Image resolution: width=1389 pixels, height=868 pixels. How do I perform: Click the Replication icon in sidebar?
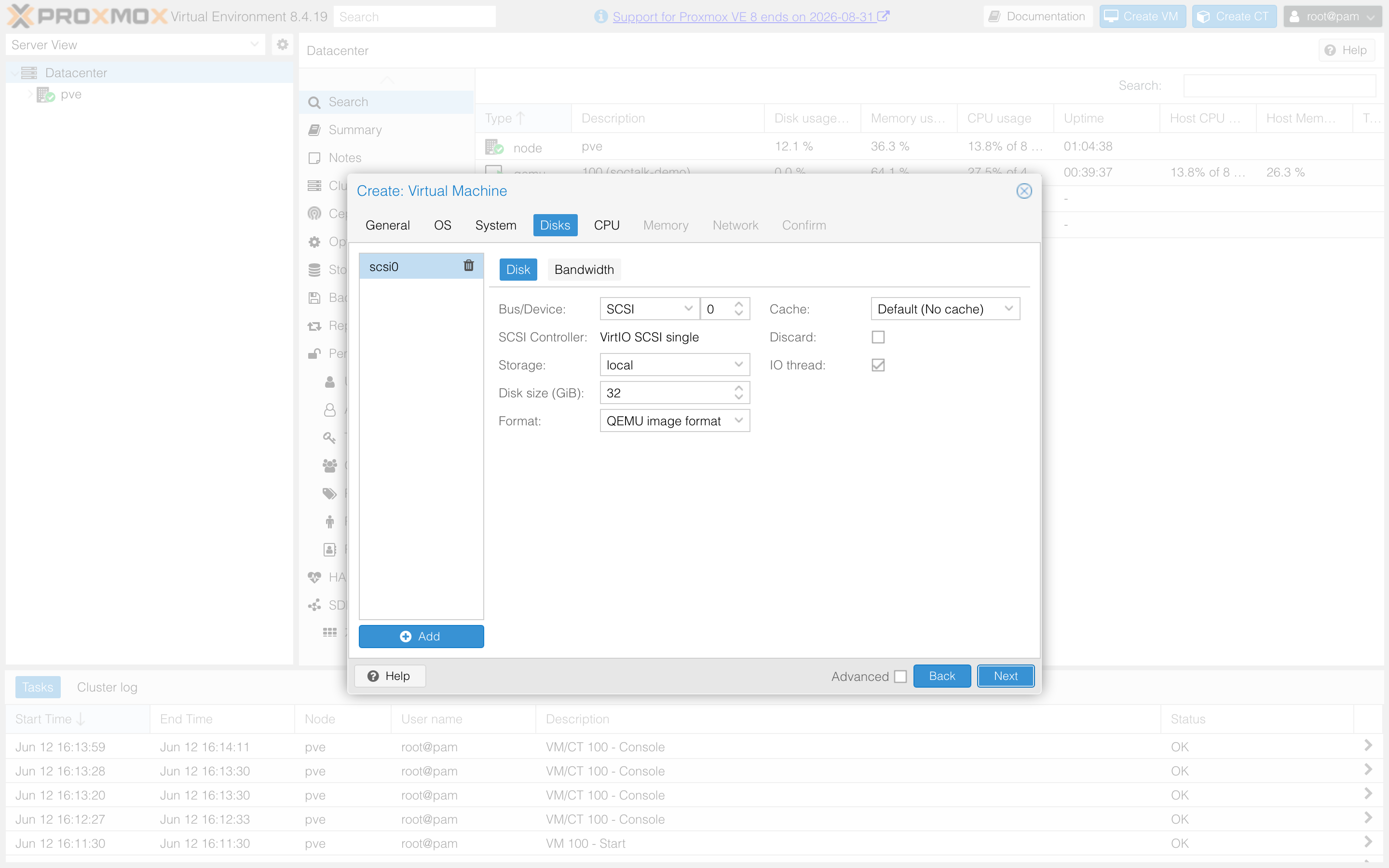point(314,325)
